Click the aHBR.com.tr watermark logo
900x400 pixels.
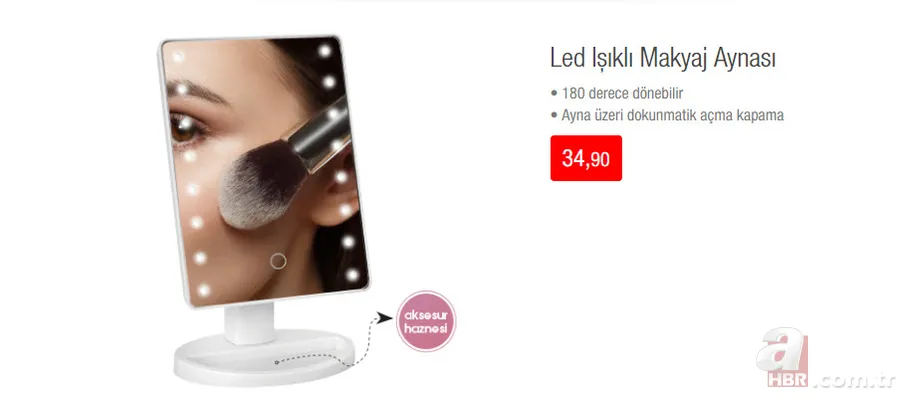tap(825, 359)
